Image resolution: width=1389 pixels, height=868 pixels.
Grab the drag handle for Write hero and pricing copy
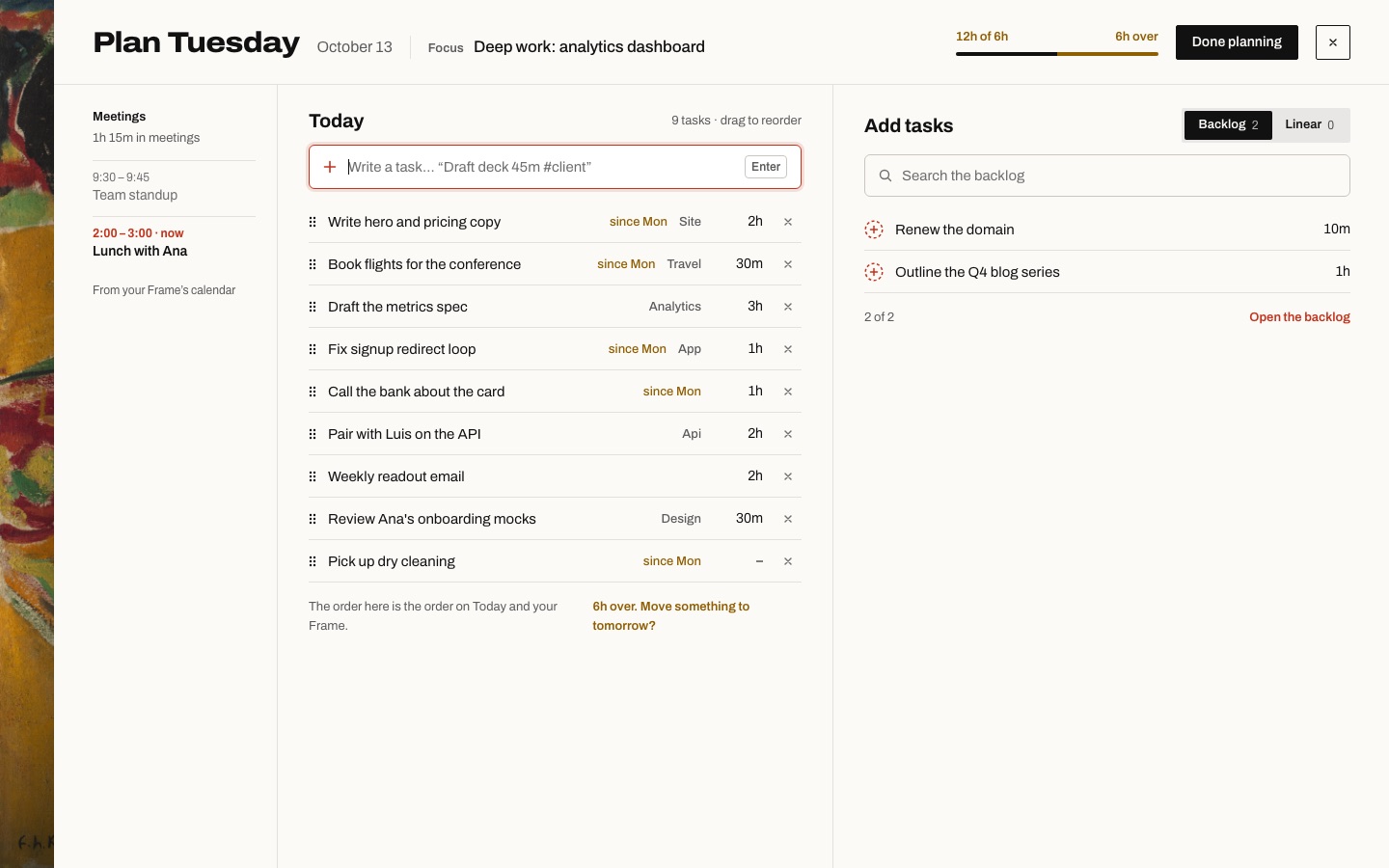pyautogui.click(x=313, y=222)
